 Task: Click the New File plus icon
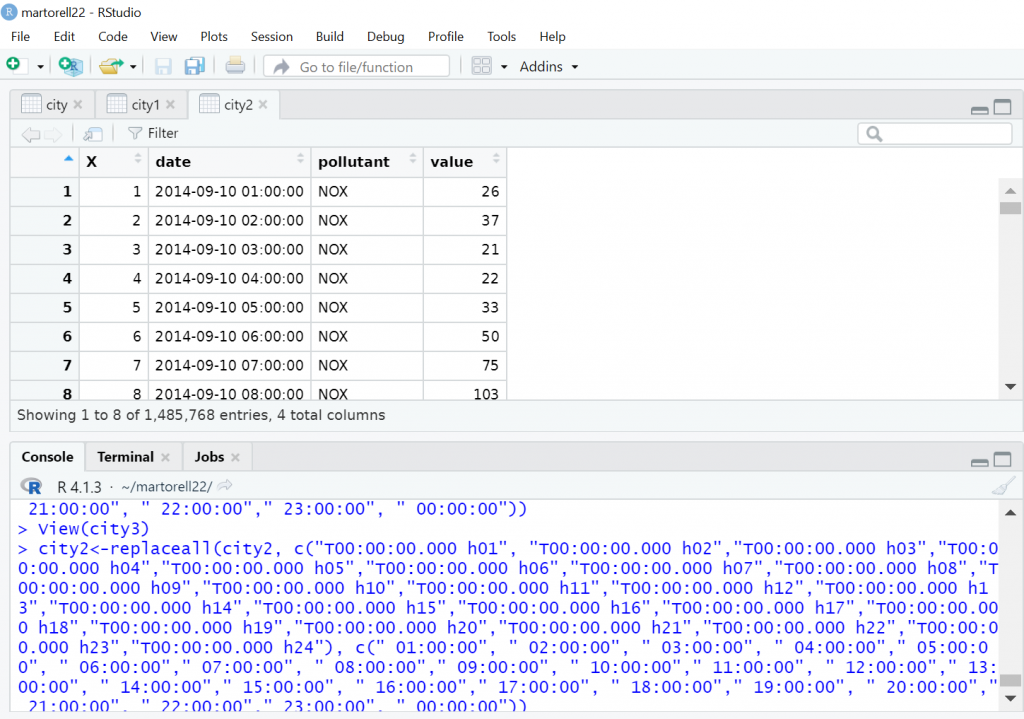tap(13, 65)
